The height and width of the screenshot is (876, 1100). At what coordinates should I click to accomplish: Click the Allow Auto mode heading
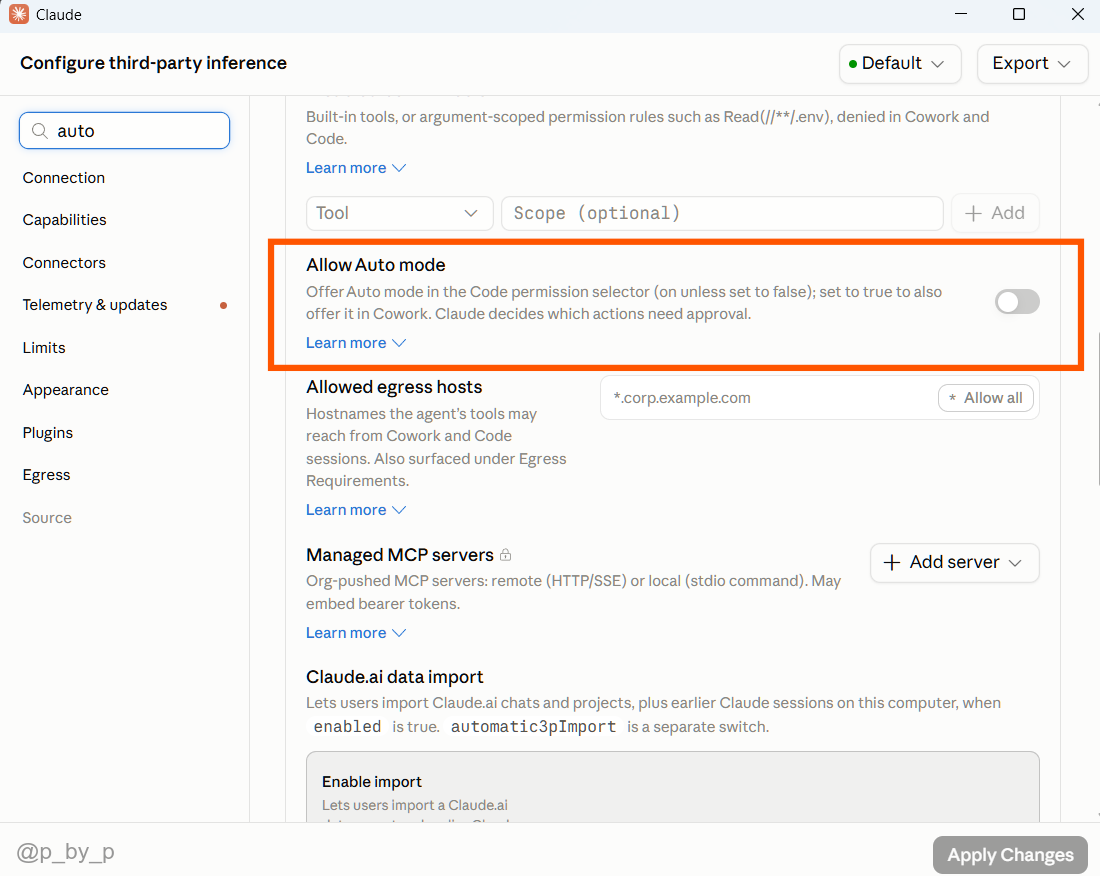pyautogui.click(x=375, y=265)
